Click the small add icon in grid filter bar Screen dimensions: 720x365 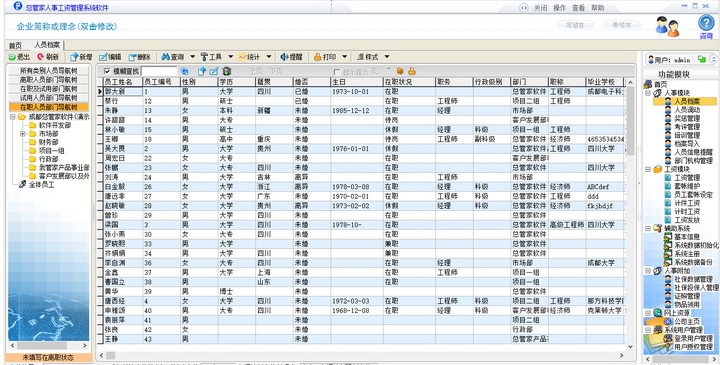click(x=202, y=71)
